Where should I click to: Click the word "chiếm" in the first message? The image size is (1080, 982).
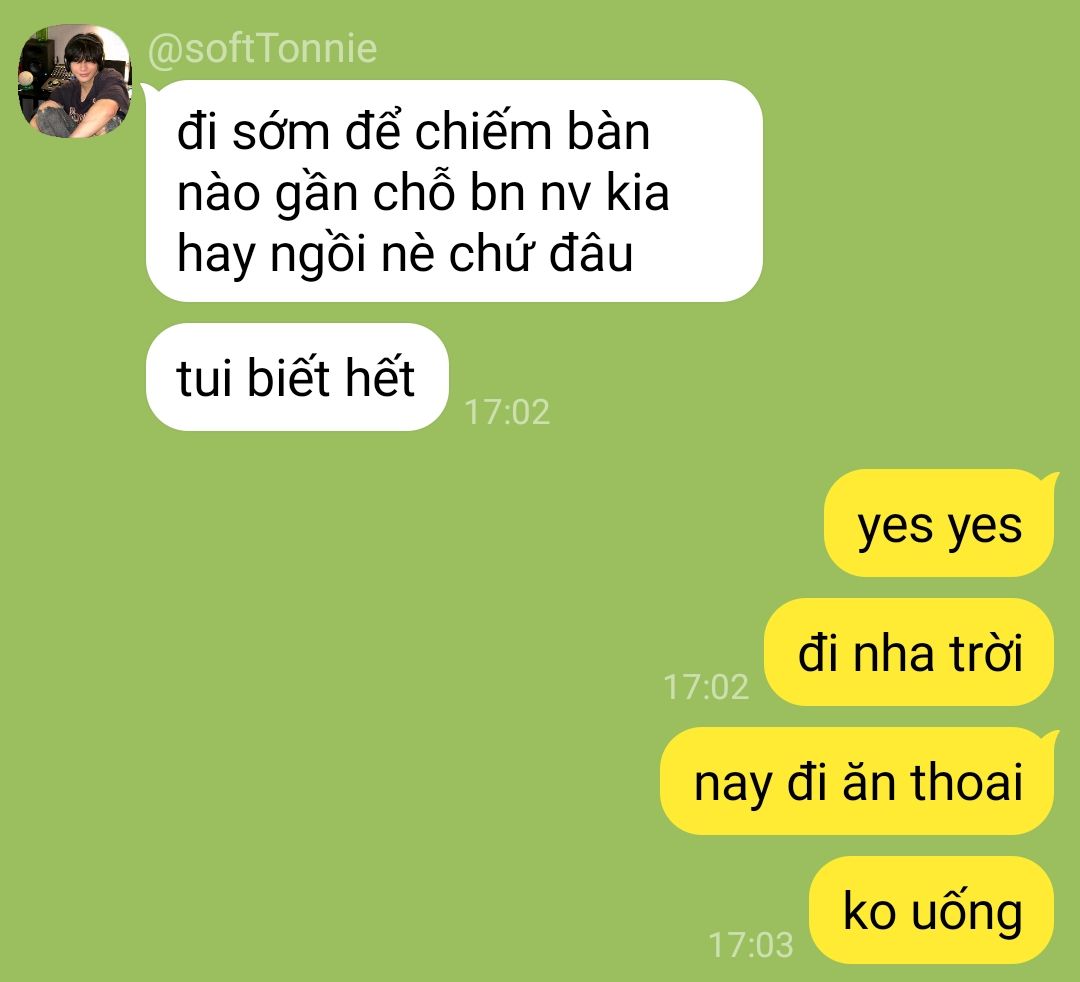pyautogui.click(x=484, y=131)
